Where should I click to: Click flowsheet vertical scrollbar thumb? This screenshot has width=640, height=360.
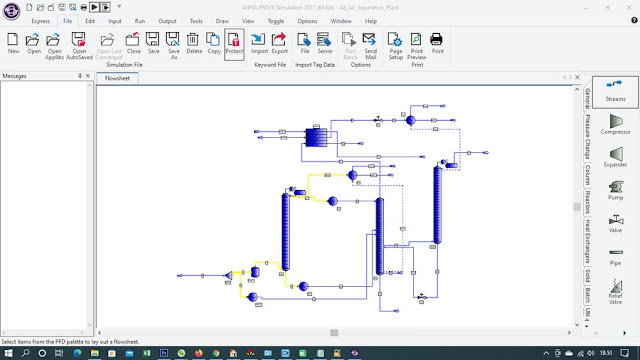click(577, 207)
